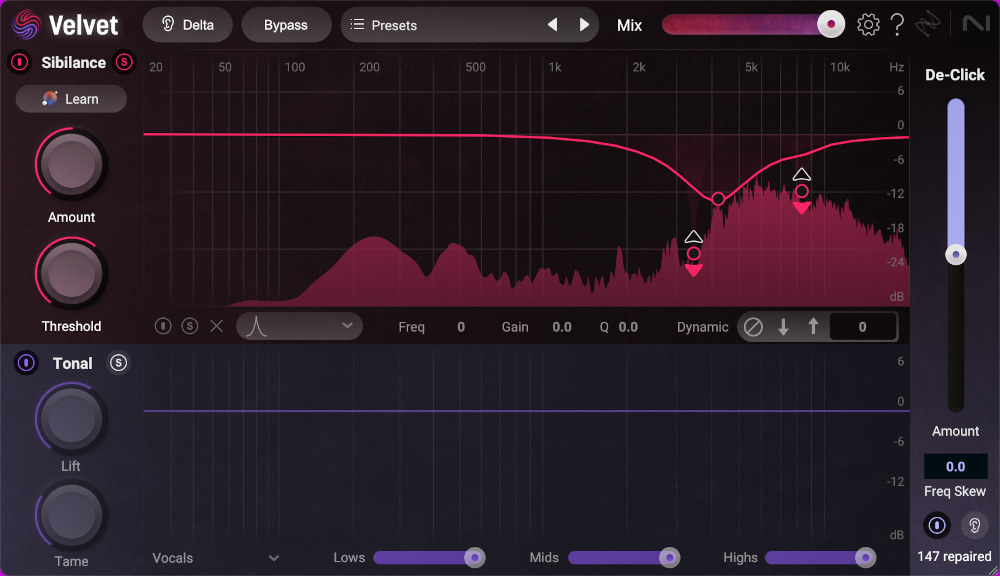
Task: Go to next preset arrow
Action: [584, 25]
